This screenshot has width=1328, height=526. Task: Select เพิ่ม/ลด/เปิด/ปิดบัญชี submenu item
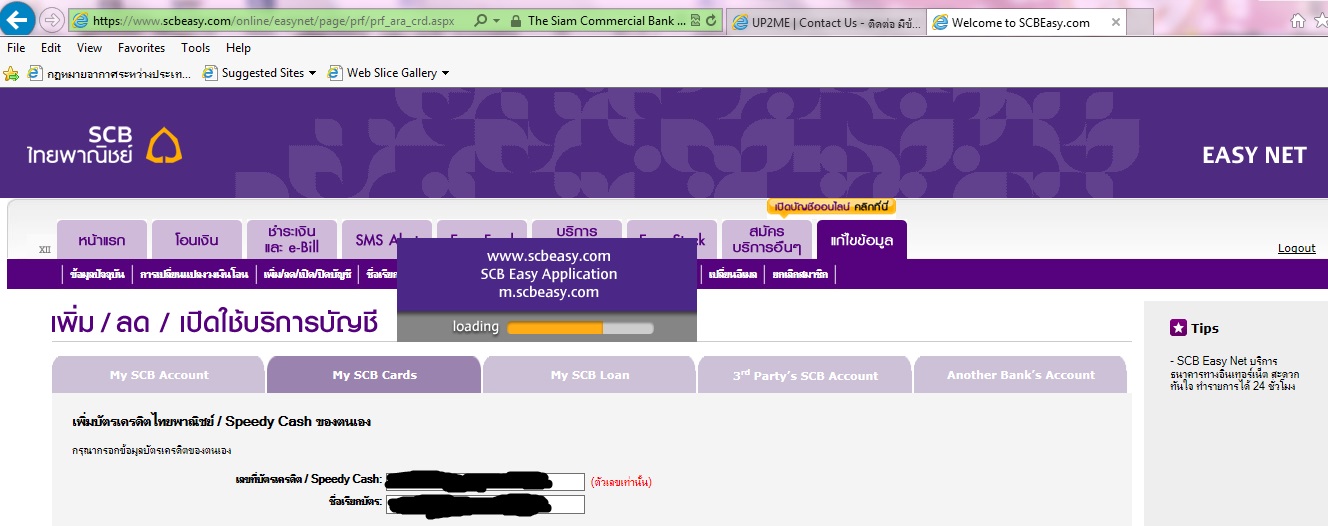[x=307, y=274]
